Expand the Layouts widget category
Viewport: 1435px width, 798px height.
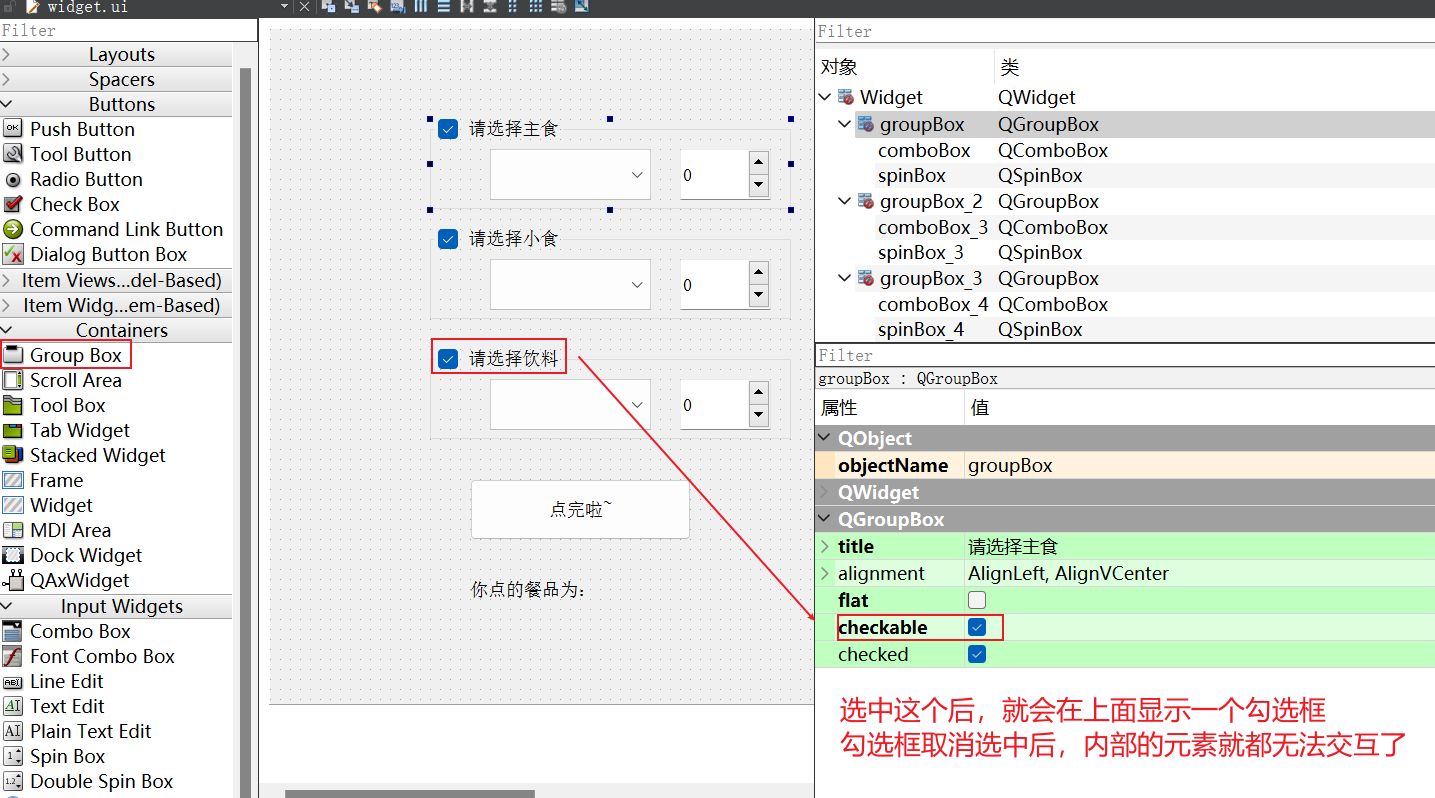pos(6,54)
